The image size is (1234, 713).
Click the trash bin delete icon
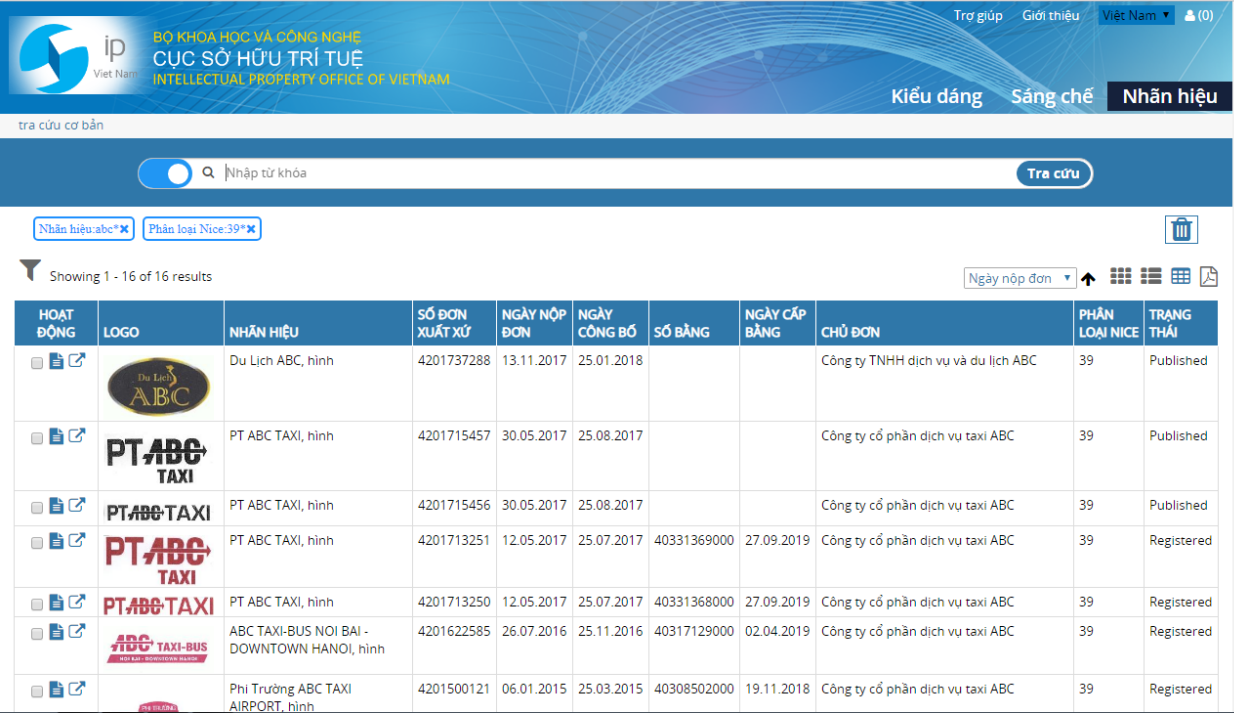[1181, 230]
